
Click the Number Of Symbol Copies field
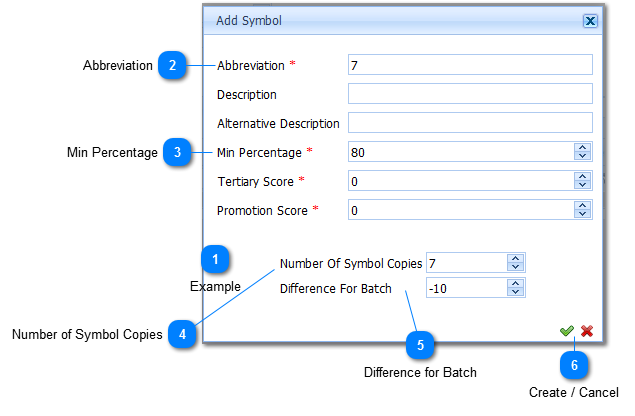[x=465, y=263]
